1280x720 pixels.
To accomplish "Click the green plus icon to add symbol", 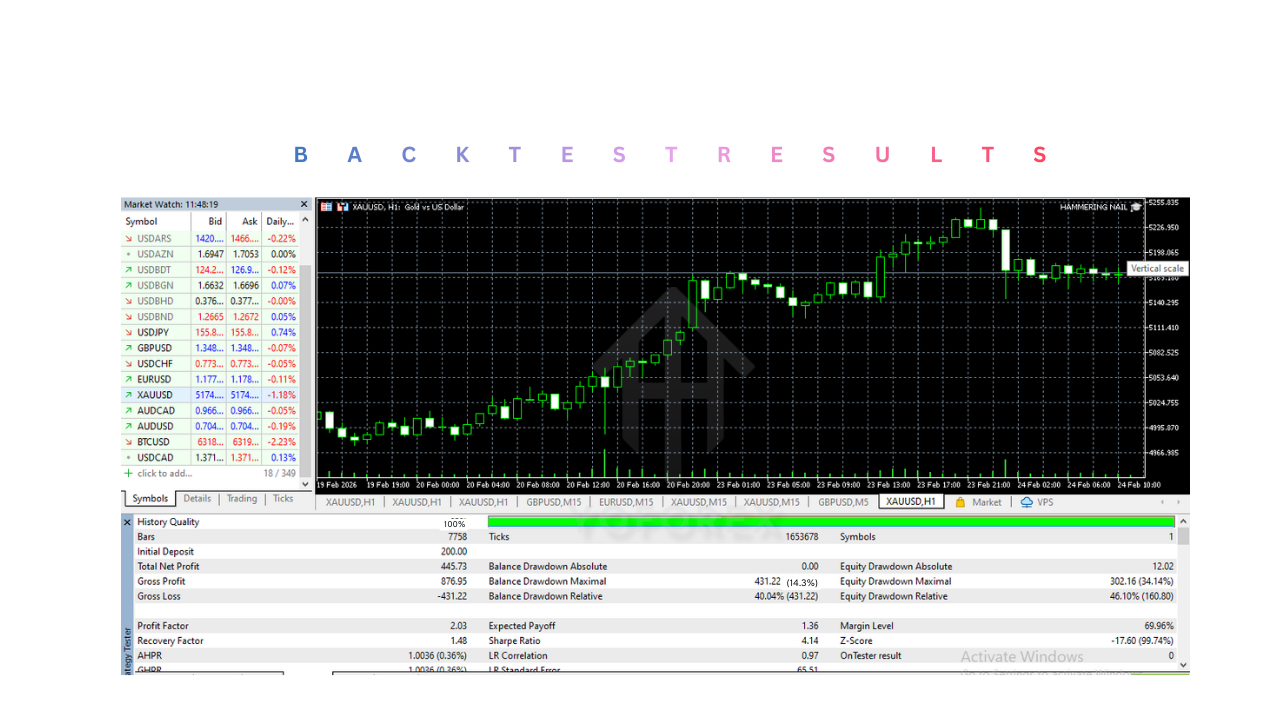I will pyautogui.click(x=128, y=473).
